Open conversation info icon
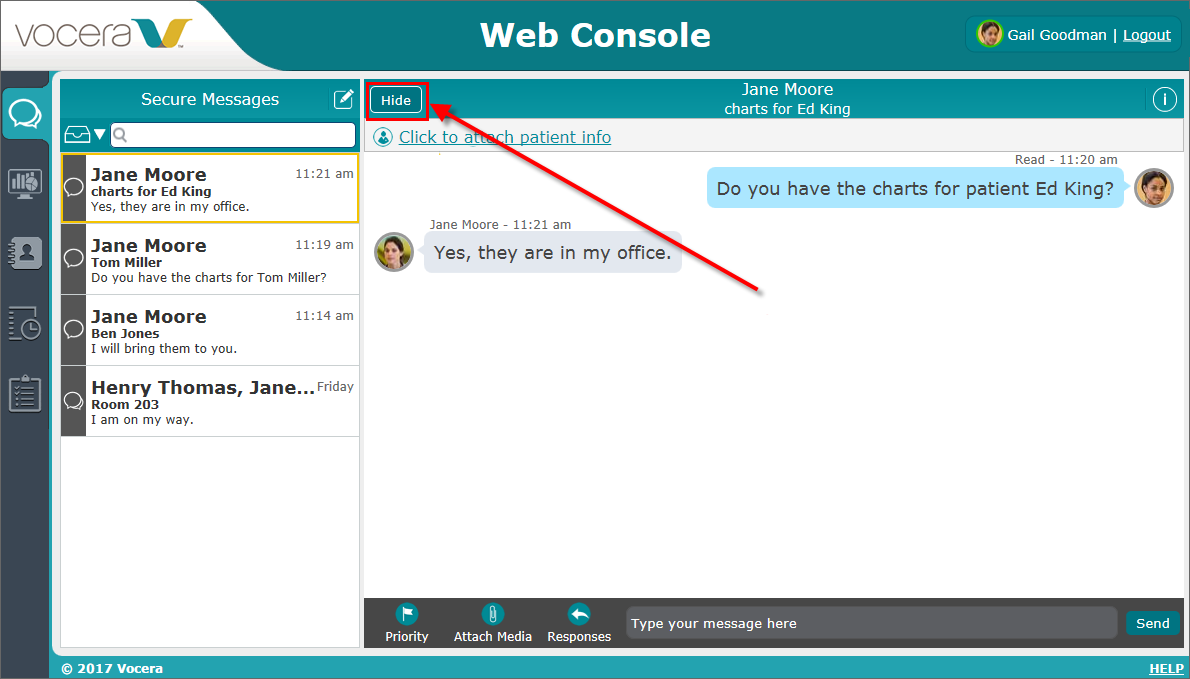Screen dimensions: 1190x679 click(x=1164, y=99)
